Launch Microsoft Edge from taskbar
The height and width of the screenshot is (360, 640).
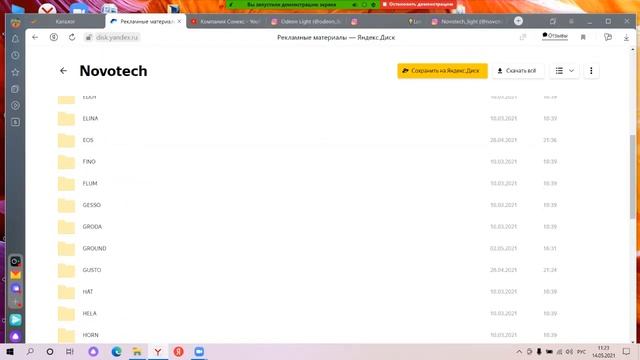(116, 351)
